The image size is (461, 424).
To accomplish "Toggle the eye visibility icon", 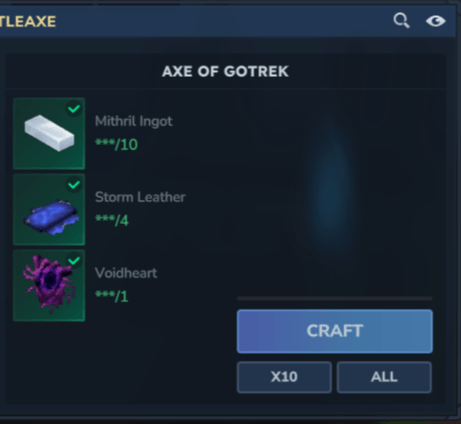I will click(436, 21).
